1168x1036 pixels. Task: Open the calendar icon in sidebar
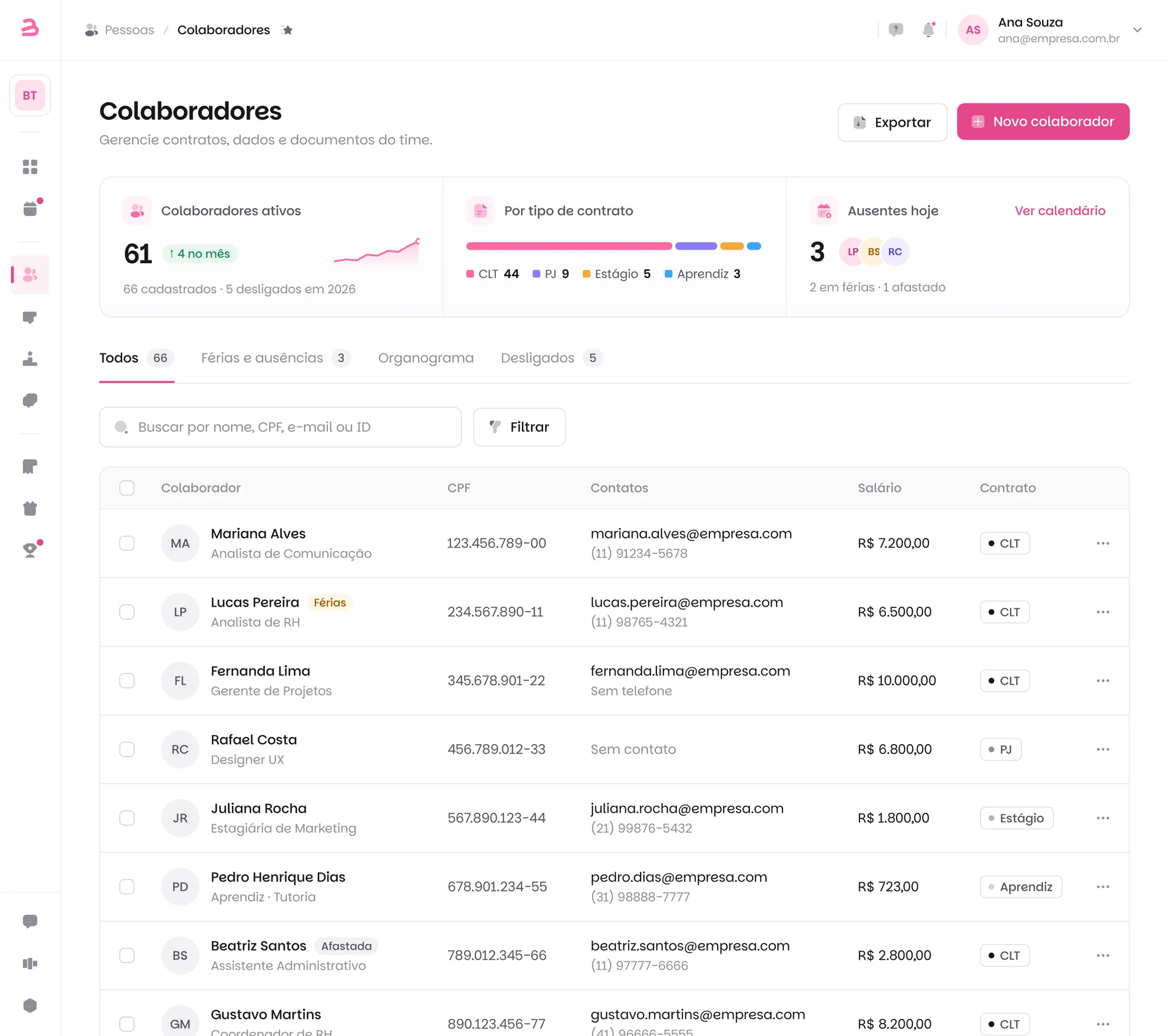30,209
